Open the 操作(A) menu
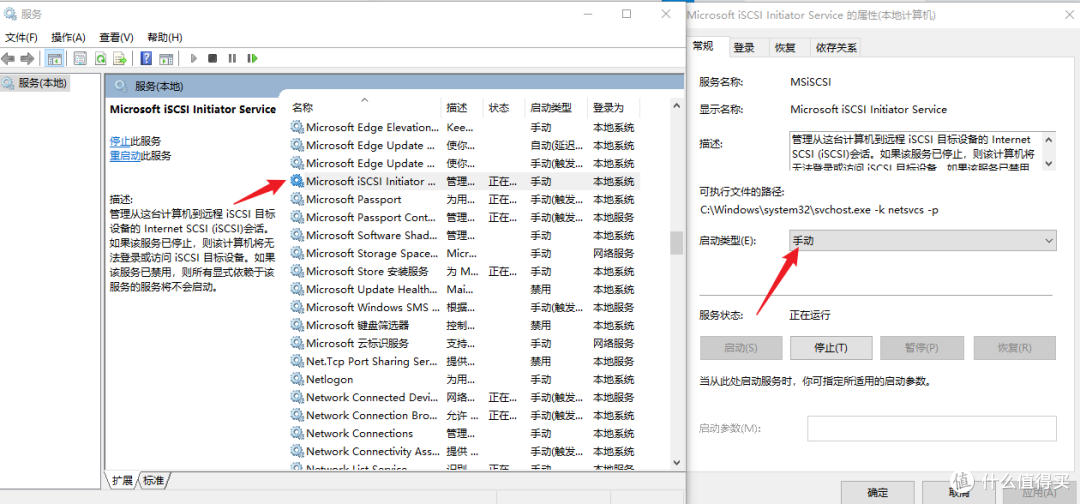The image size is (1080, 504). click(69, 37)
